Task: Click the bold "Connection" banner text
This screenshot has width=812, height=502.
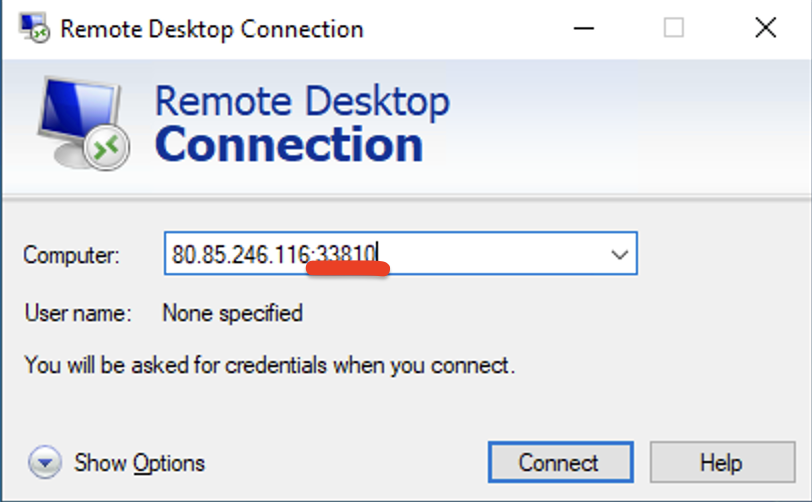Action: (289, 145)
